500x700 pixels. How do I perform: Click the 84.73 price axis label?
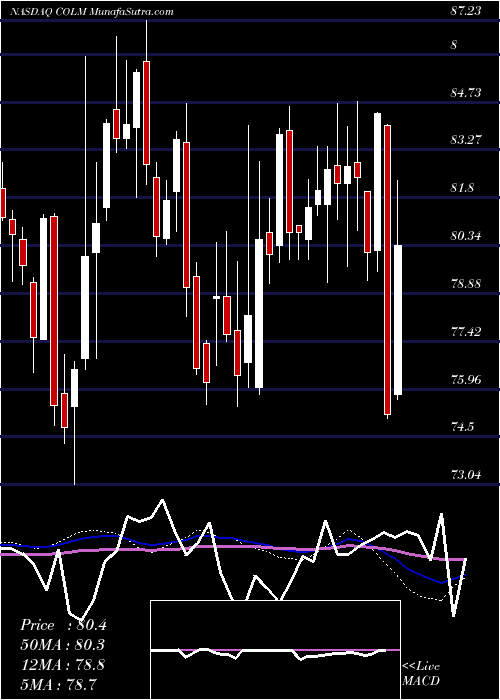click(466, 93)
